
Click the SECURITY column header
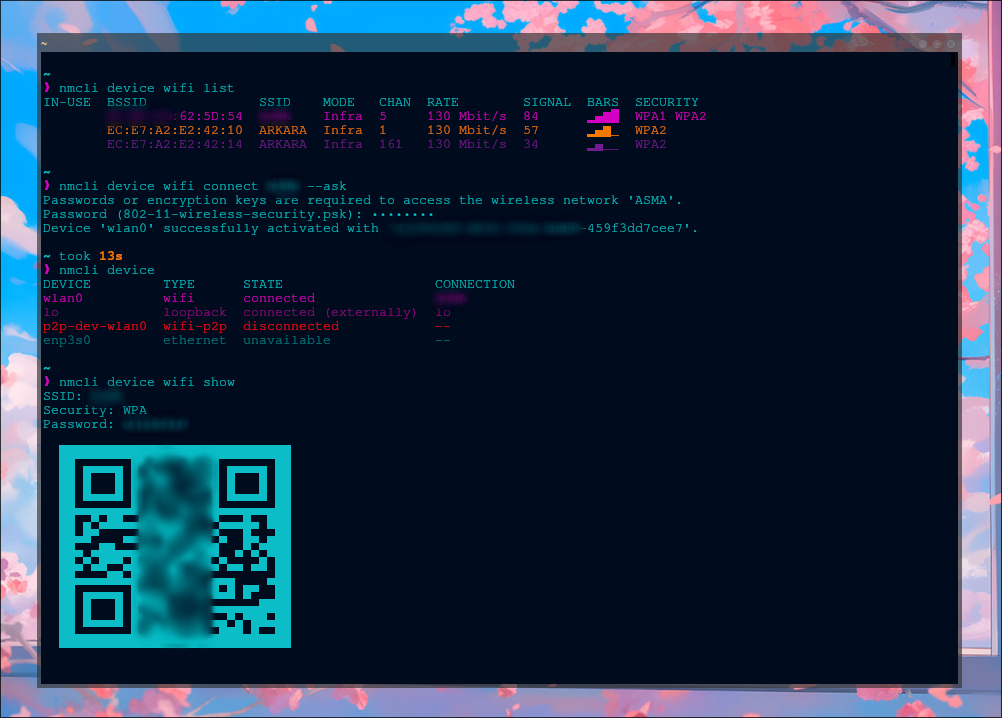point(666,101)
